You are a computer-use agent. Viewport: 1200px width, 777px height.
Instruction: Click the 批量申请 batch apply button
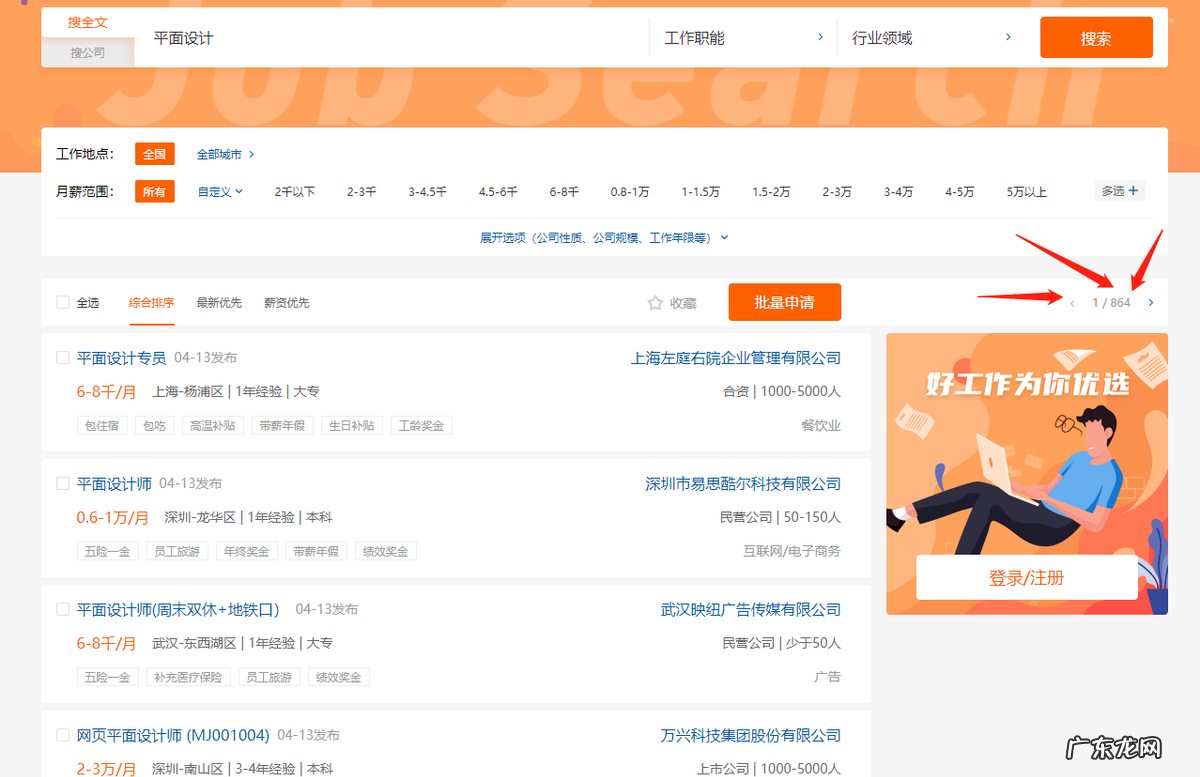784,302
